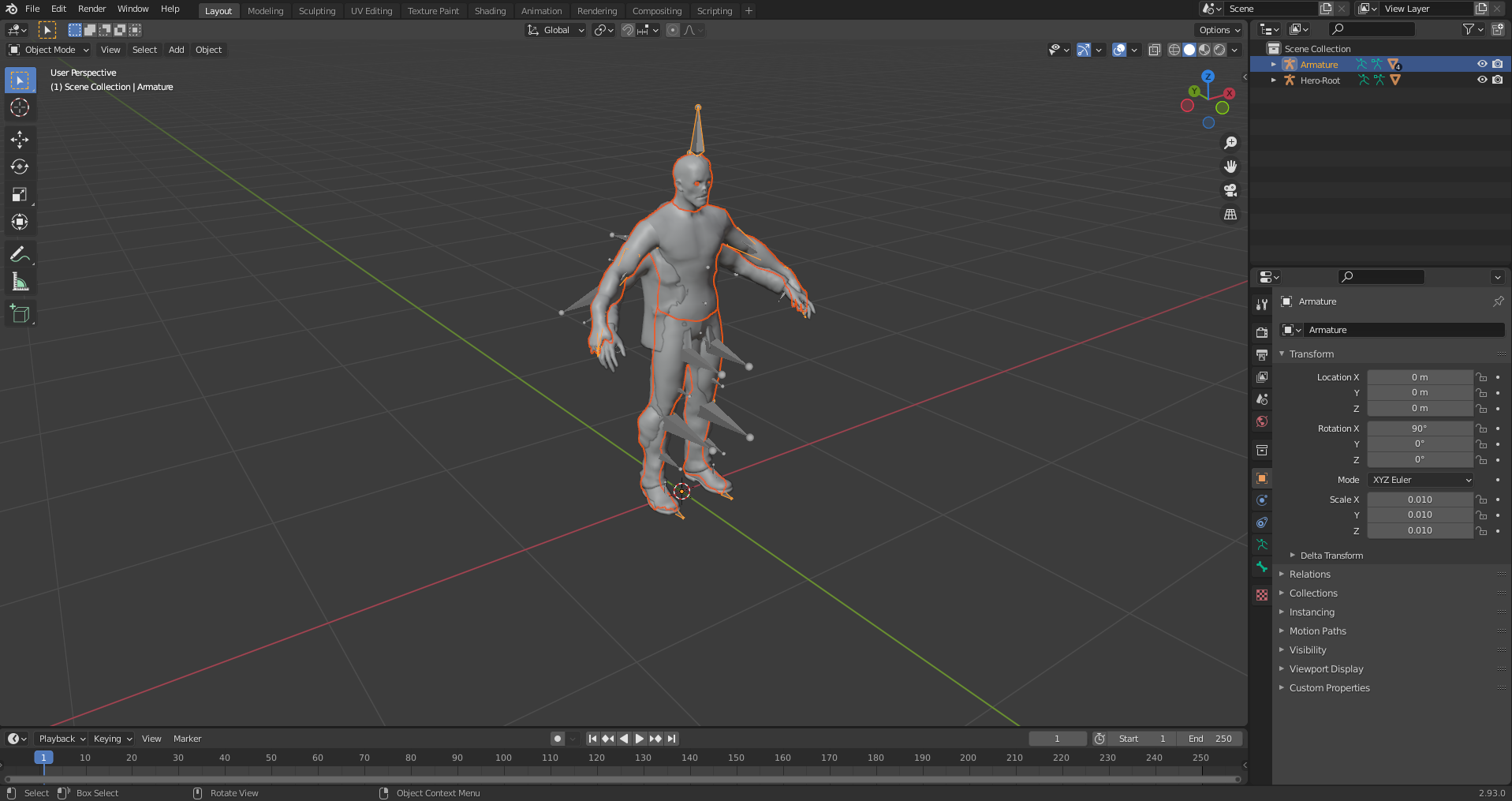Screen dimensions: 1512x801
Task: Play the animation forward
Action: point(640,739)
